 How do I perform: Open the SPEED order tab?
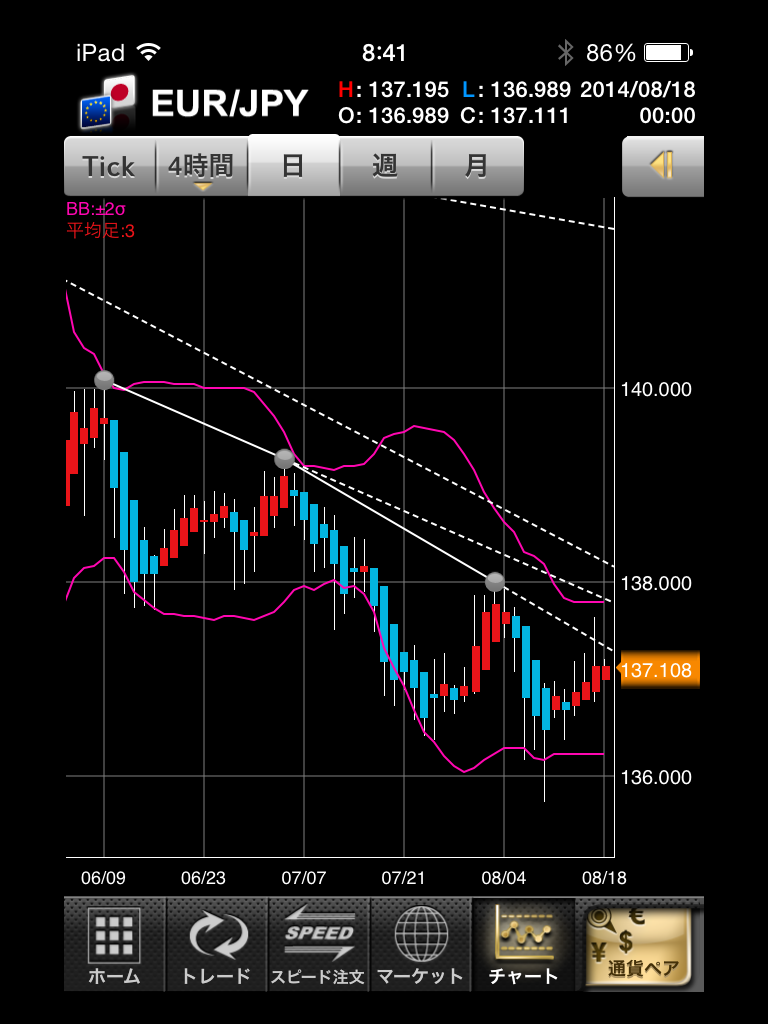[x=319, y=944]
